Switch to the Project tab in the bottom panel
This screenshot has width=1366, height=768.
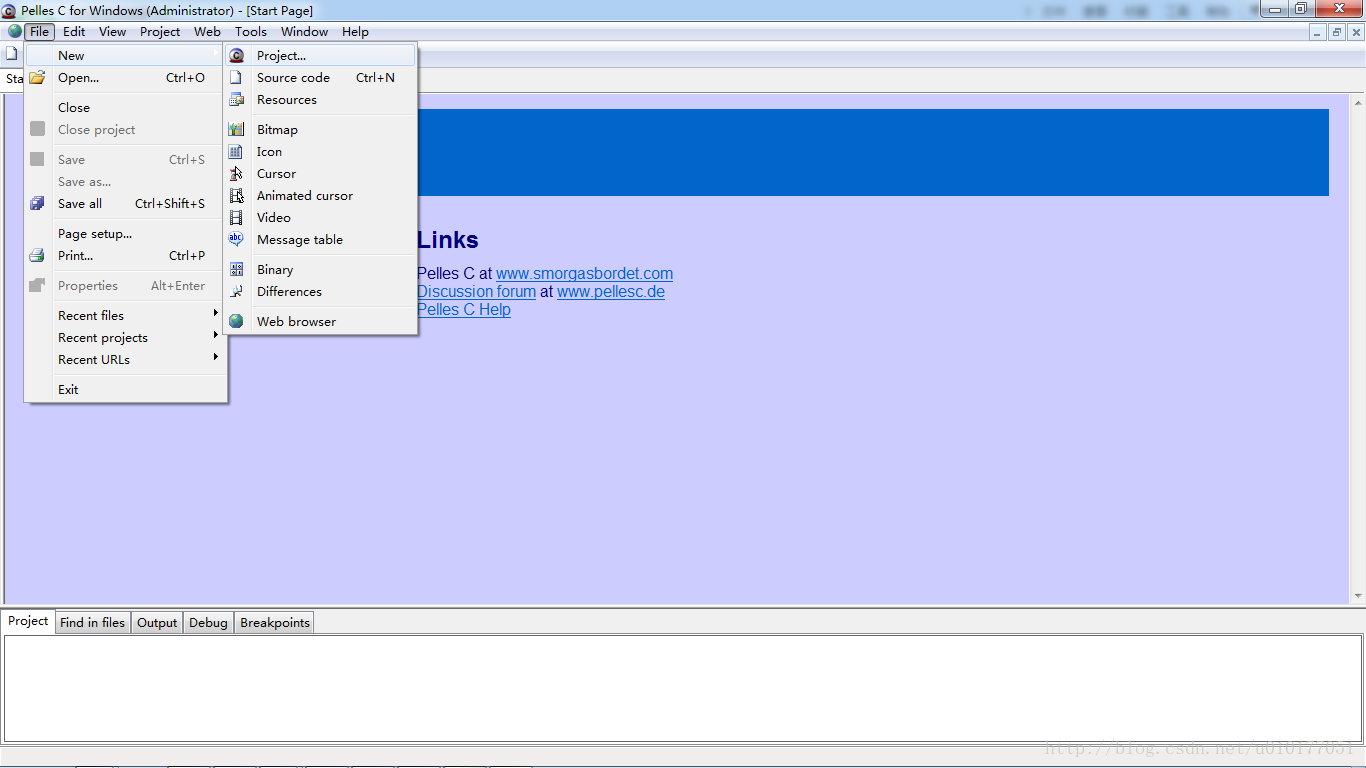pyautogui.click(x=28, y=621)
